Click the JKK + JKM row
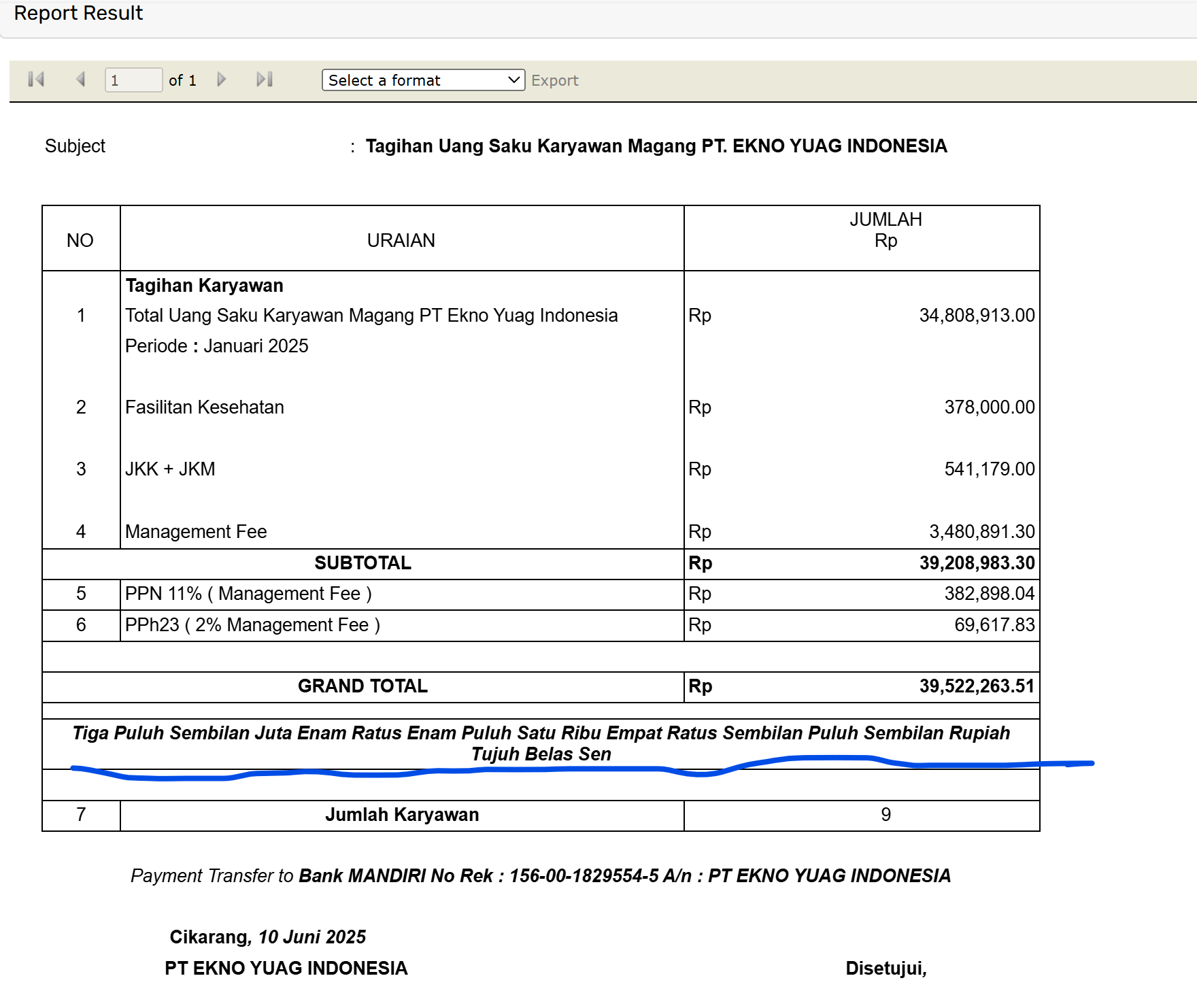Viewport: 1197px width, 1008px height. [x=170, y=469]
